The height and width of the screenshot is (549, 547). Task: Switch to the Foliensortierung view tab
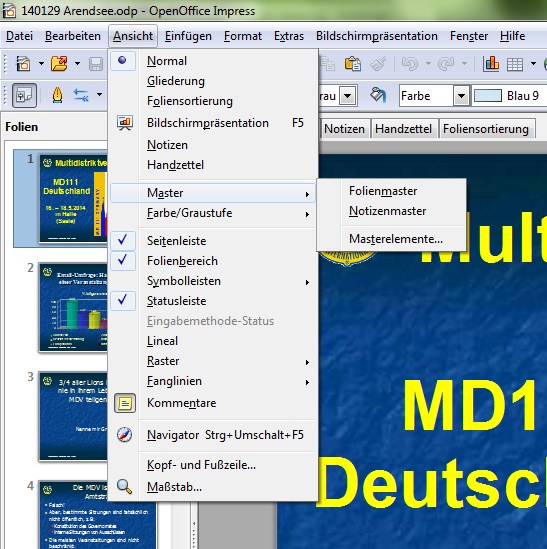point(486,129)
